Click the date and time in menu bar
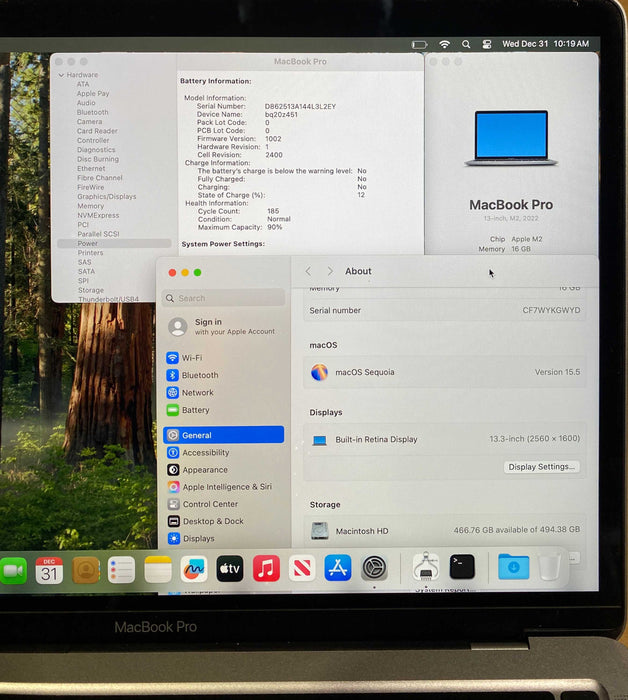The width and height of the screenshot is (628, 700). tap(545, 44)
